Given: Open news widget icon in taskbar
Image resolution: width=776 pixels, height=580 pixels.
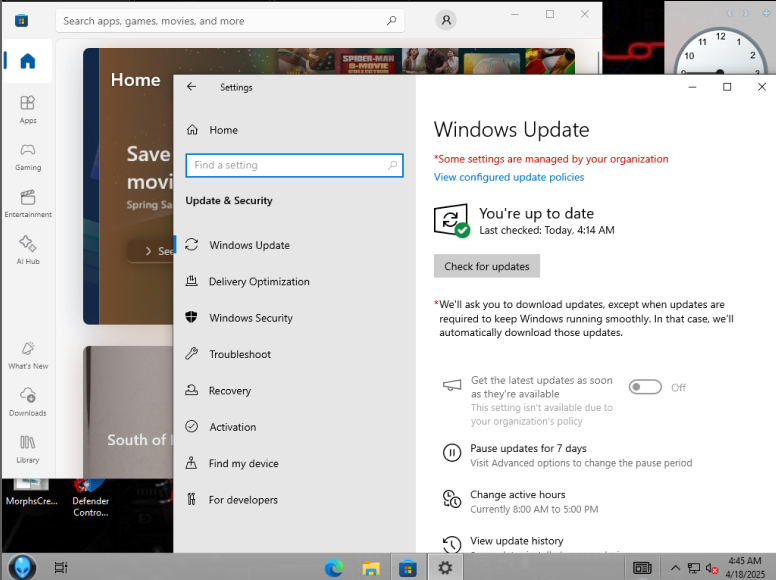Looking at the screenshot, I should point(642,568).
